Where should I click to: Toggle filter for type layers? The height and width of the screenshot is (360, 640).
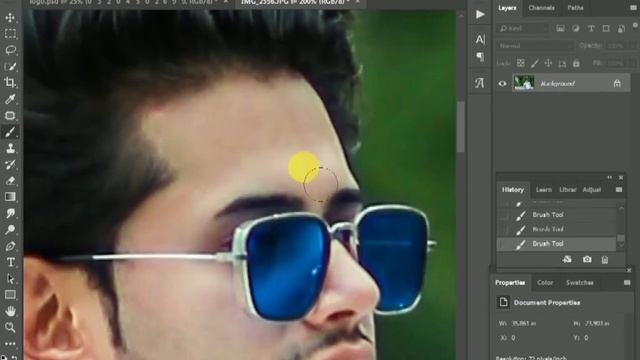click(x=591, y=28)
